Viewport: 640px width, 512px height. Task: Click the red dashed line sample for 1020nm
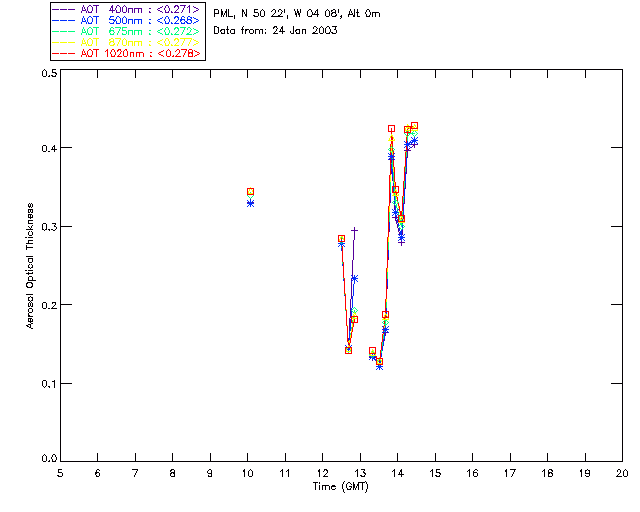[x=64, y=53]
